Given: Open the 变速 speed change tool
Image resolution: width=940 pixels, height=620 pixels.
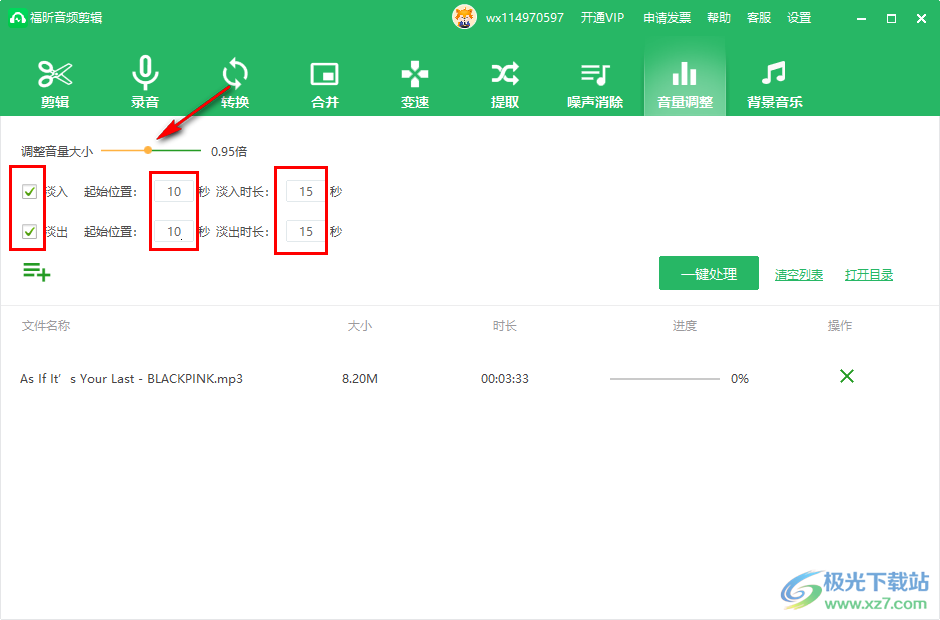Looking at the screenshot, I should tap(415, 83).
